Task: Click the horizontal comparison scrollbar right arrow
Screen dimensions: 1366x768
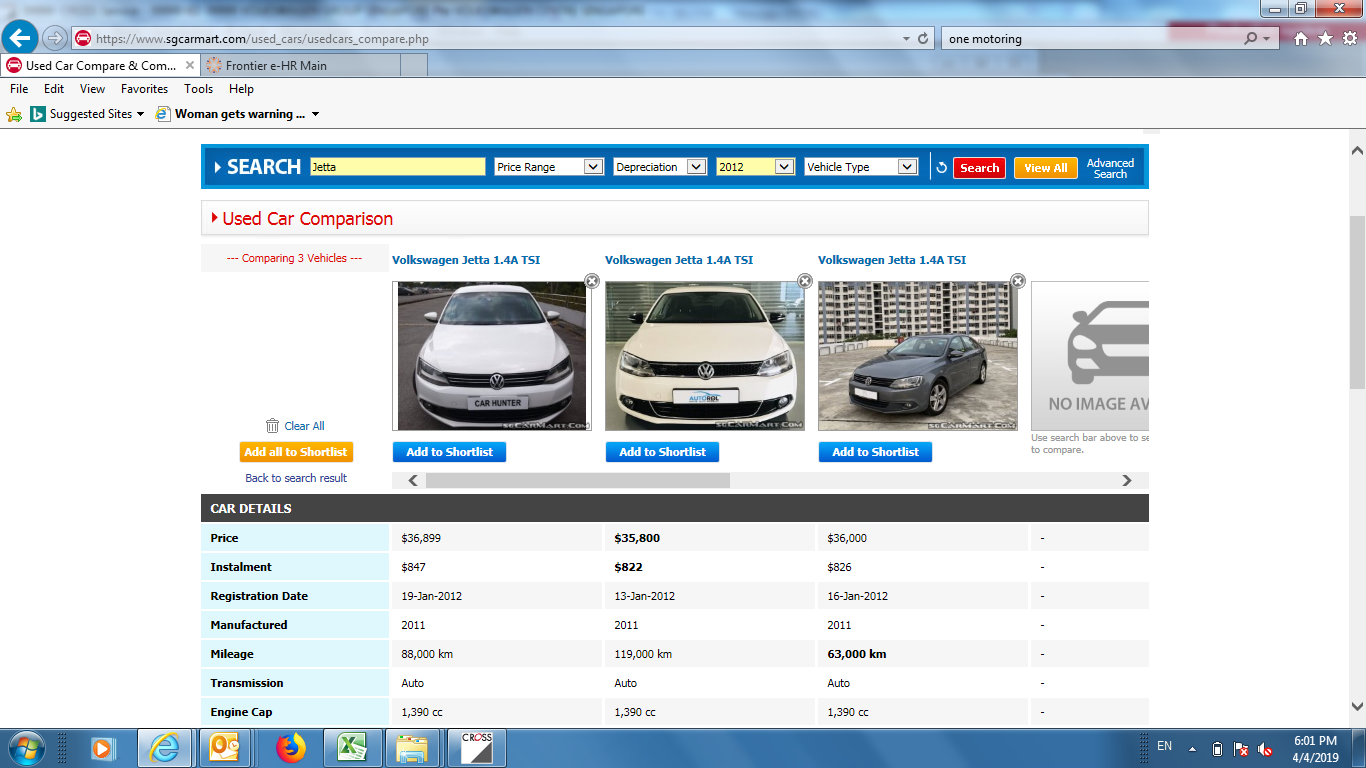Action: pos(1127,481)
